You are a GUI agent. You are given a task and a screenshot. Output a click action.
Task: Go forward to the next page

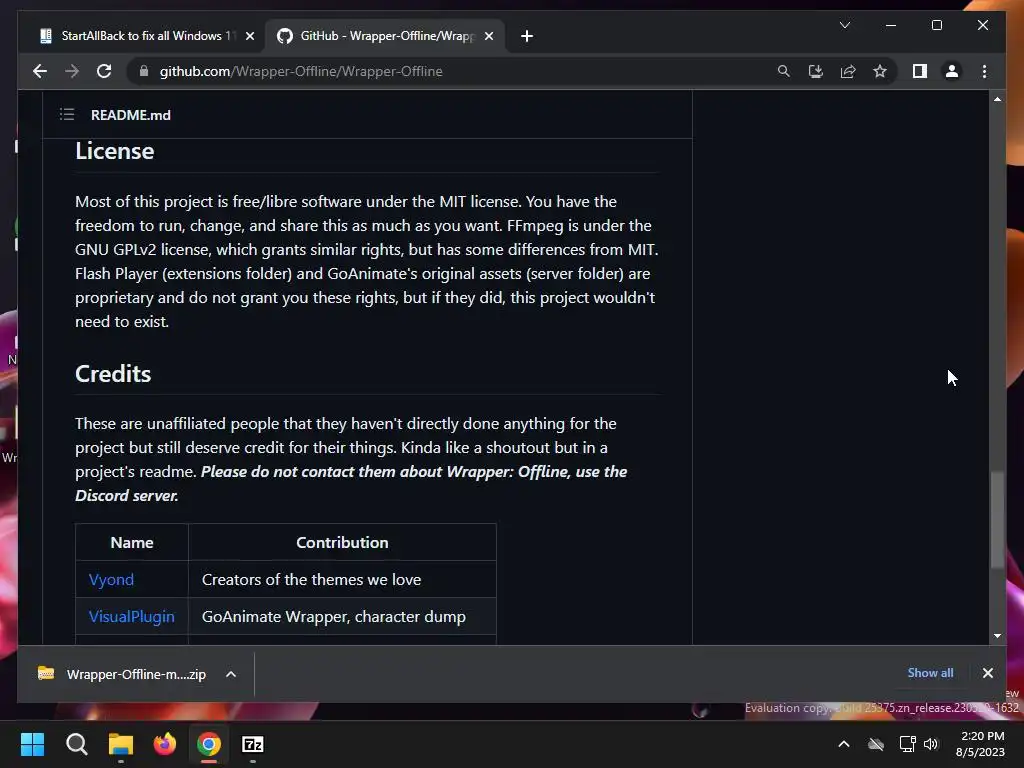[x=72, y=71]
